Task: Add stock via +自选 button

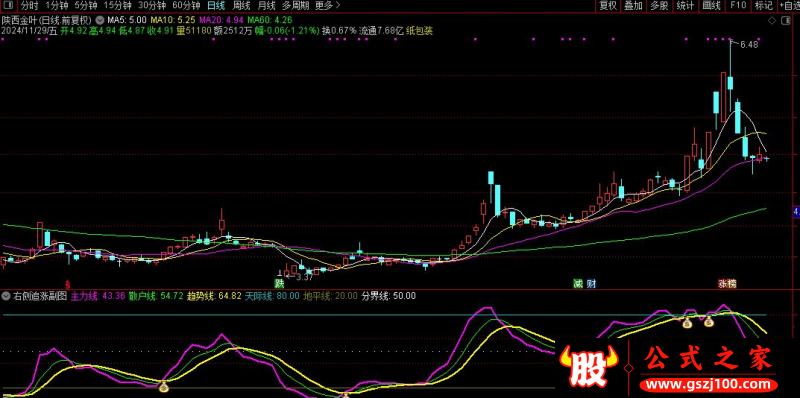Action: pos(790,6)
